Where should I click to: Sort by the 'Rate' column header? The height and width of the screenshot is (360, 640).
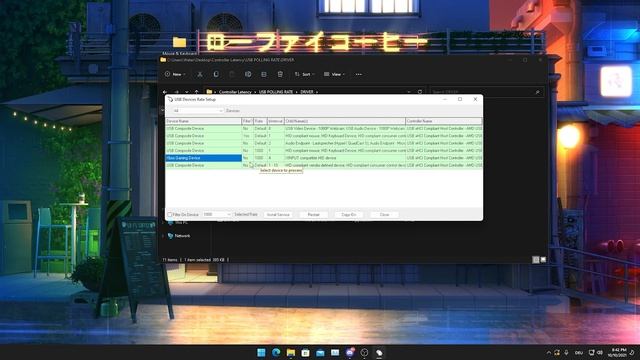click(x=260, y=121)
